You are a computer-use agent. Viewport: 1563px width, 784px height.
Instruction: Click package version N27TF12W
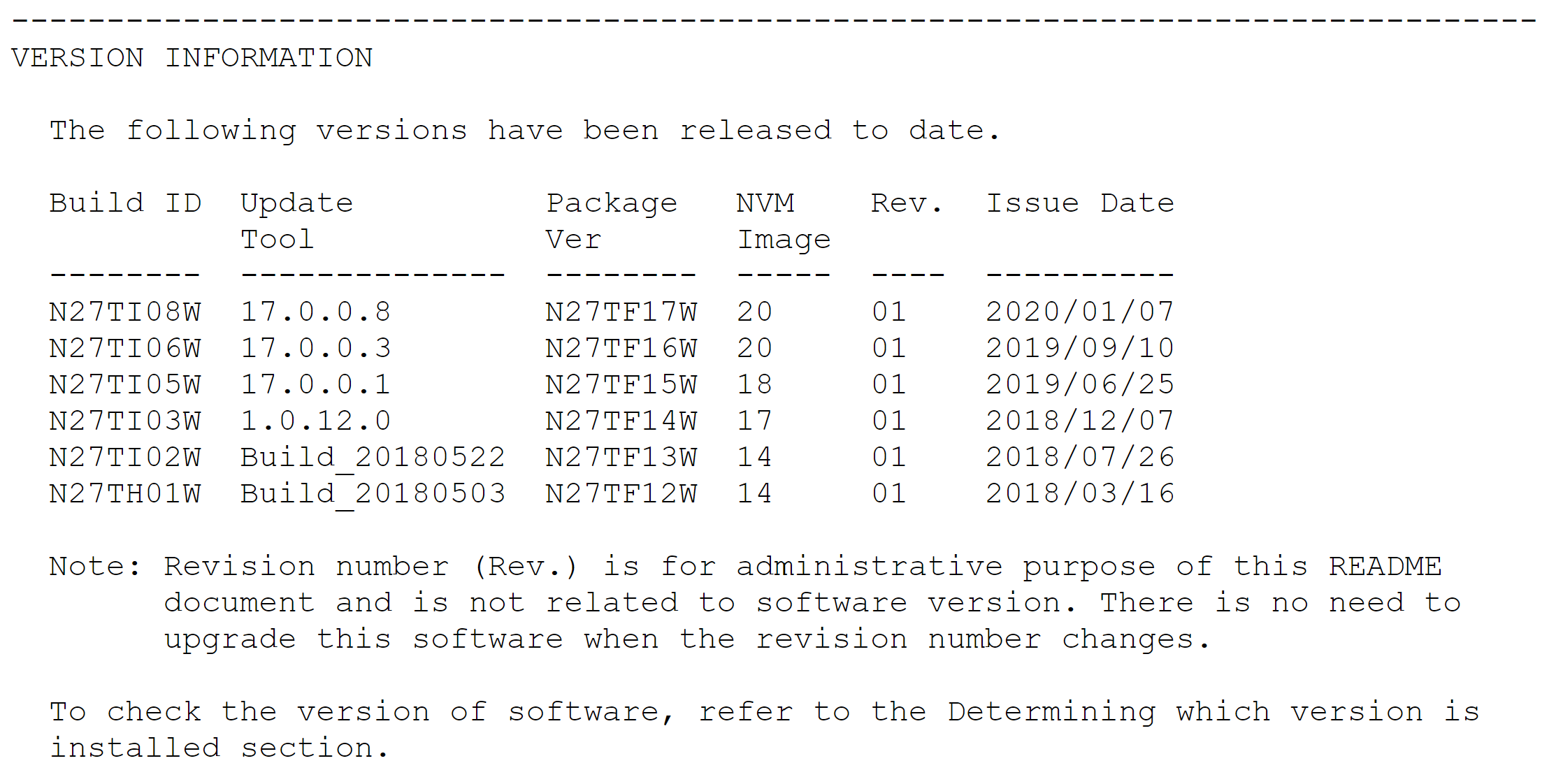pyautogui.click(x=621, y=493)
